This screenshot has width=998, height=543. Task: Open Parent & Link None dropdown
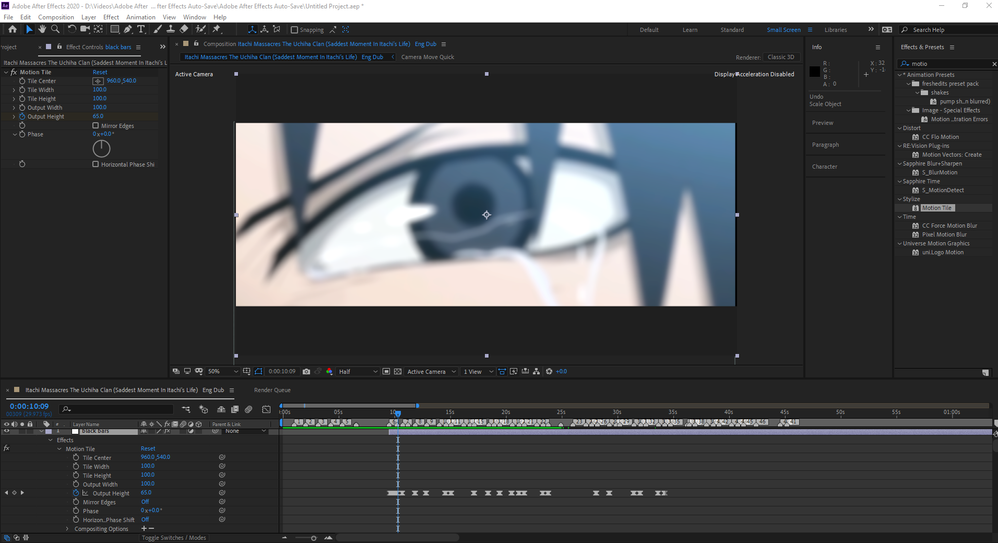click(x=246, y=431)
